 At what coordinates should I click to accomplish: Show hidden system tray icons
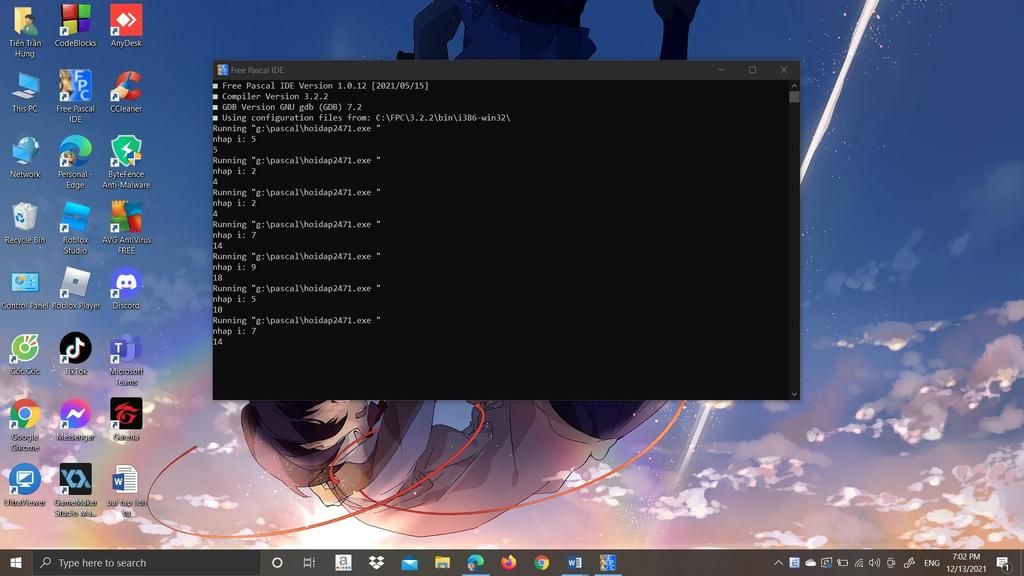(778, 562)
